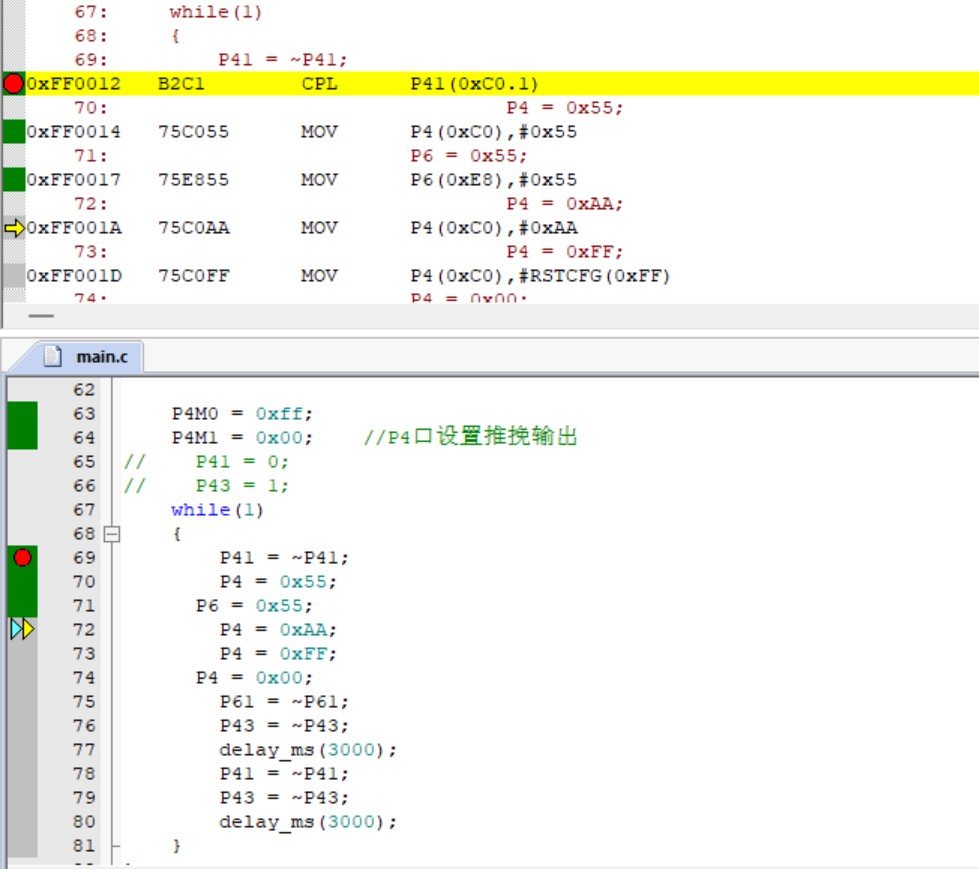Select disassembly address 0xFF0014

click(x=74, y=132)
